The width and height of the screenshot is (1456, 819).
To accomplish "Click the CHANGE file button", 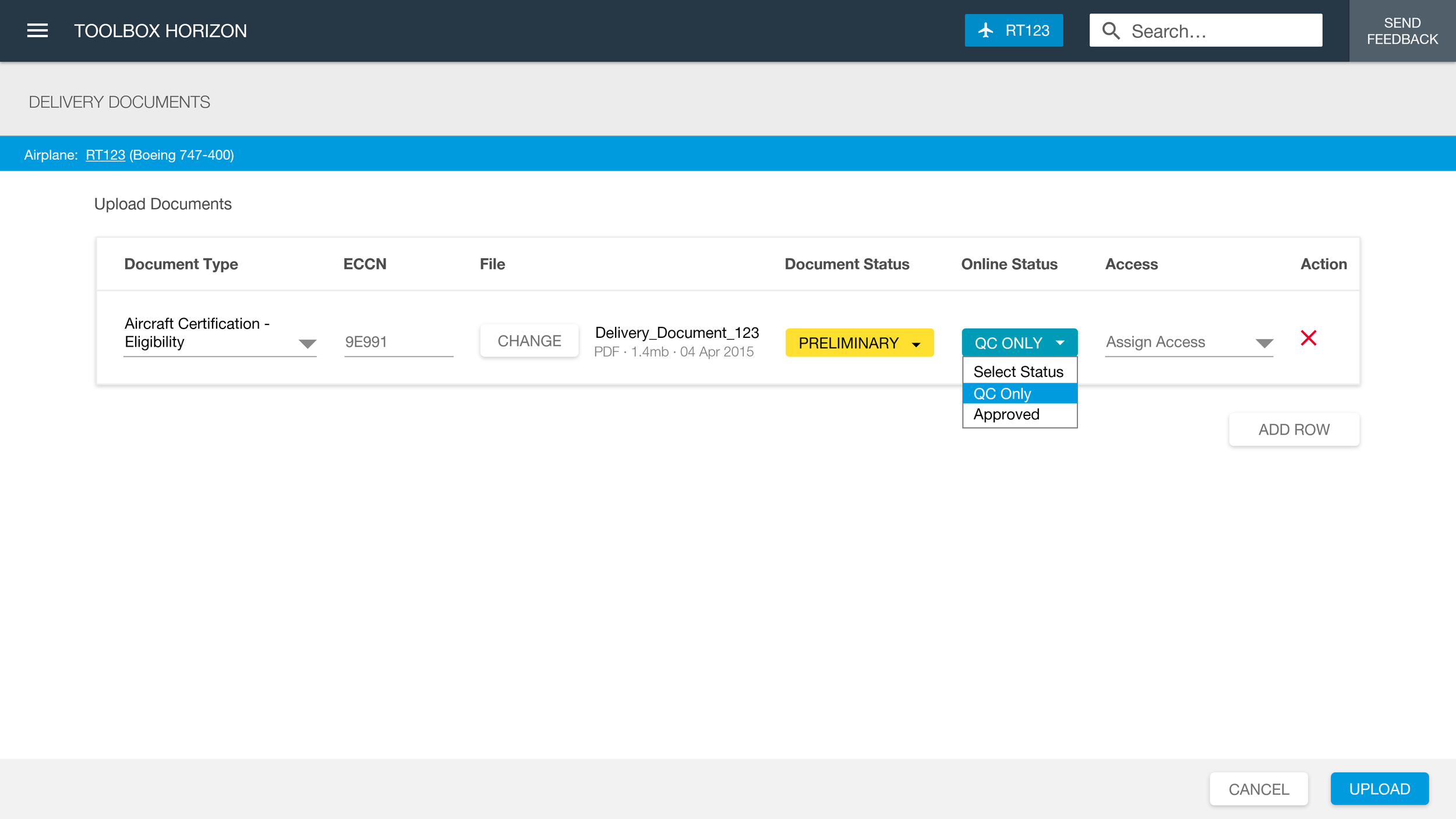I will pyautogui.click(x=529, y=341).
